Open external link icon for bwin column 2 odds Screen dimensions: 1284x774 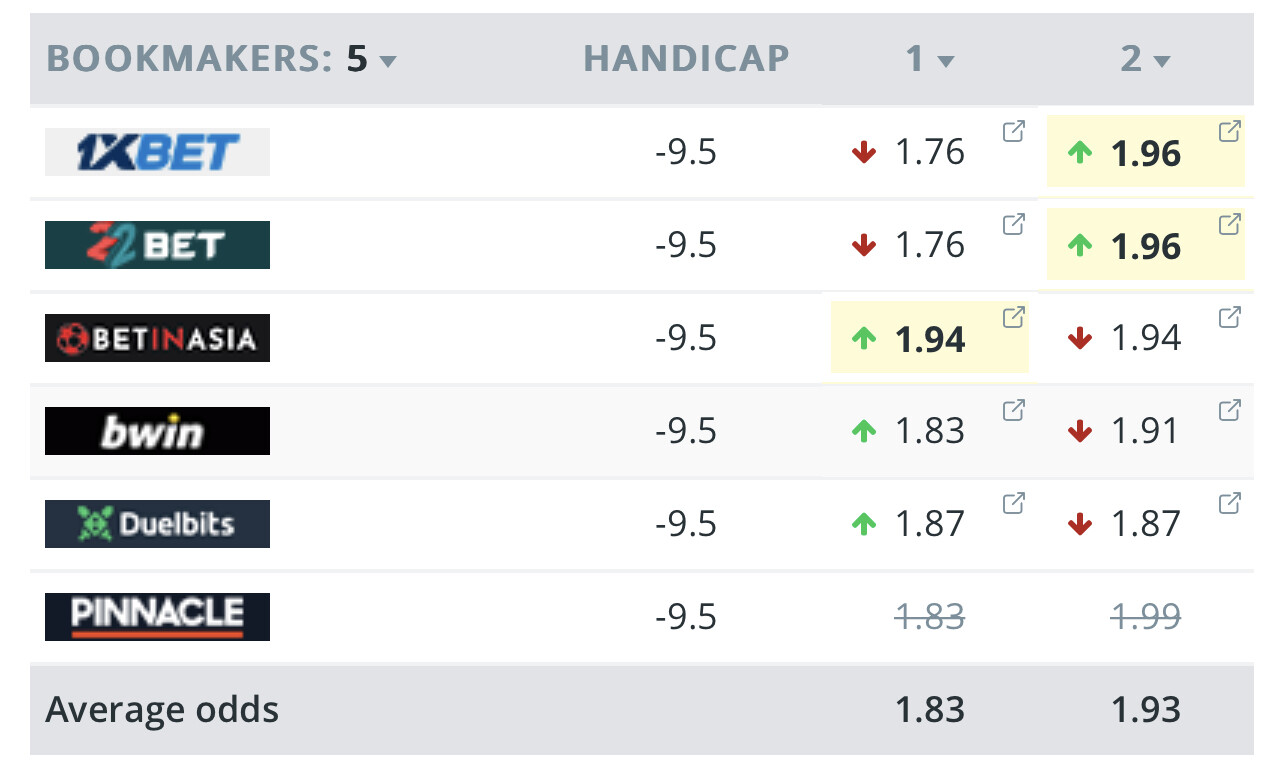[x=1229, y=410]
